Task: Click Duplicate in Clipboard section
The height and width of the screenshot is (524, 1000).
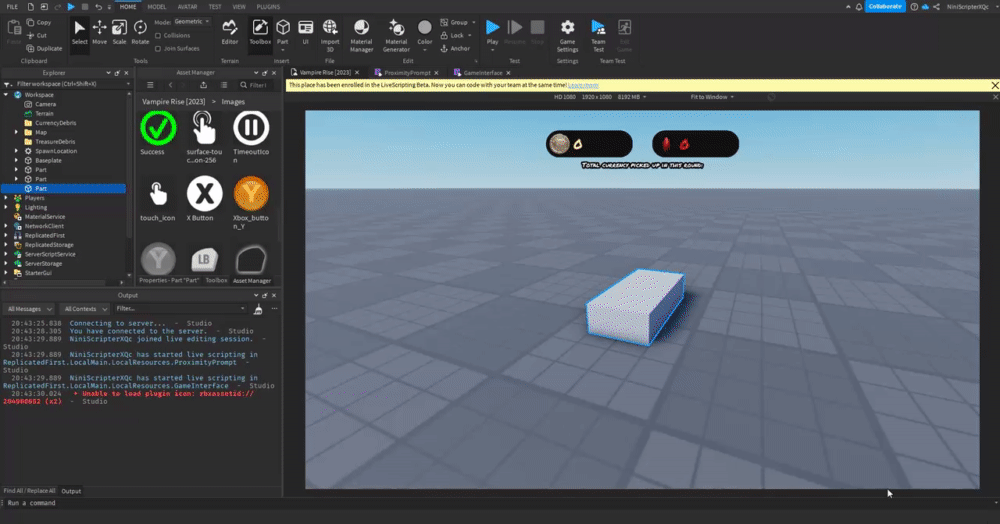Action: (x=44, y=48)
